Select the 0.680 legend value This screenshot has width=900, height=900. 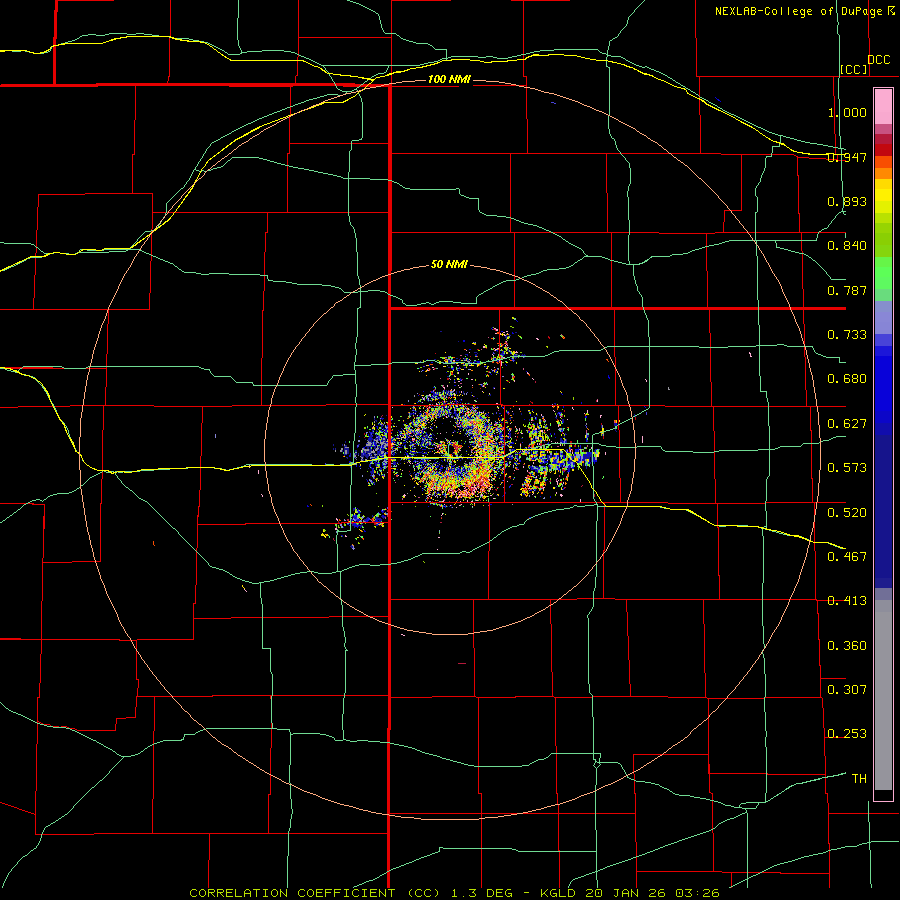click(847, 379)
